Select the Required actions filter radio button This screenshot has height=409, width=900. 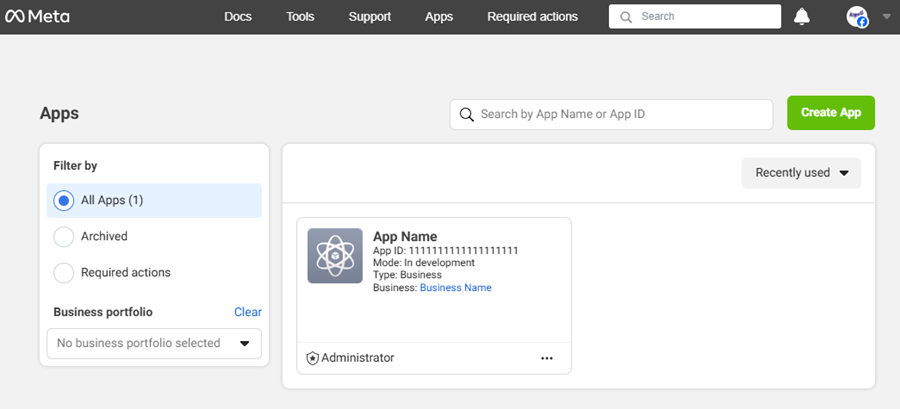(64, 272)
